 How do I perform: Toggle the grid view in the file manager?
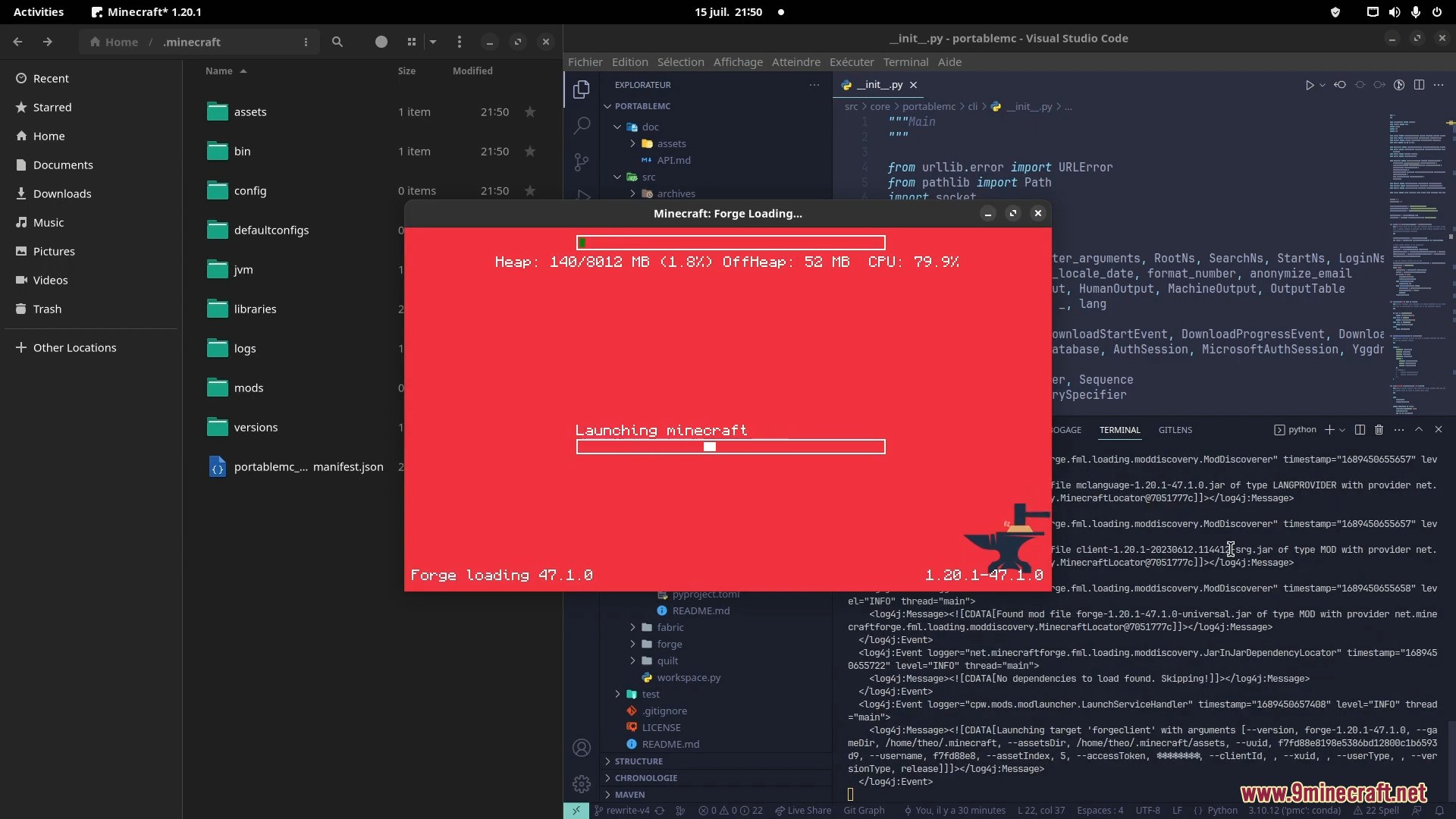pyautogui.click(x=411, y=42)
